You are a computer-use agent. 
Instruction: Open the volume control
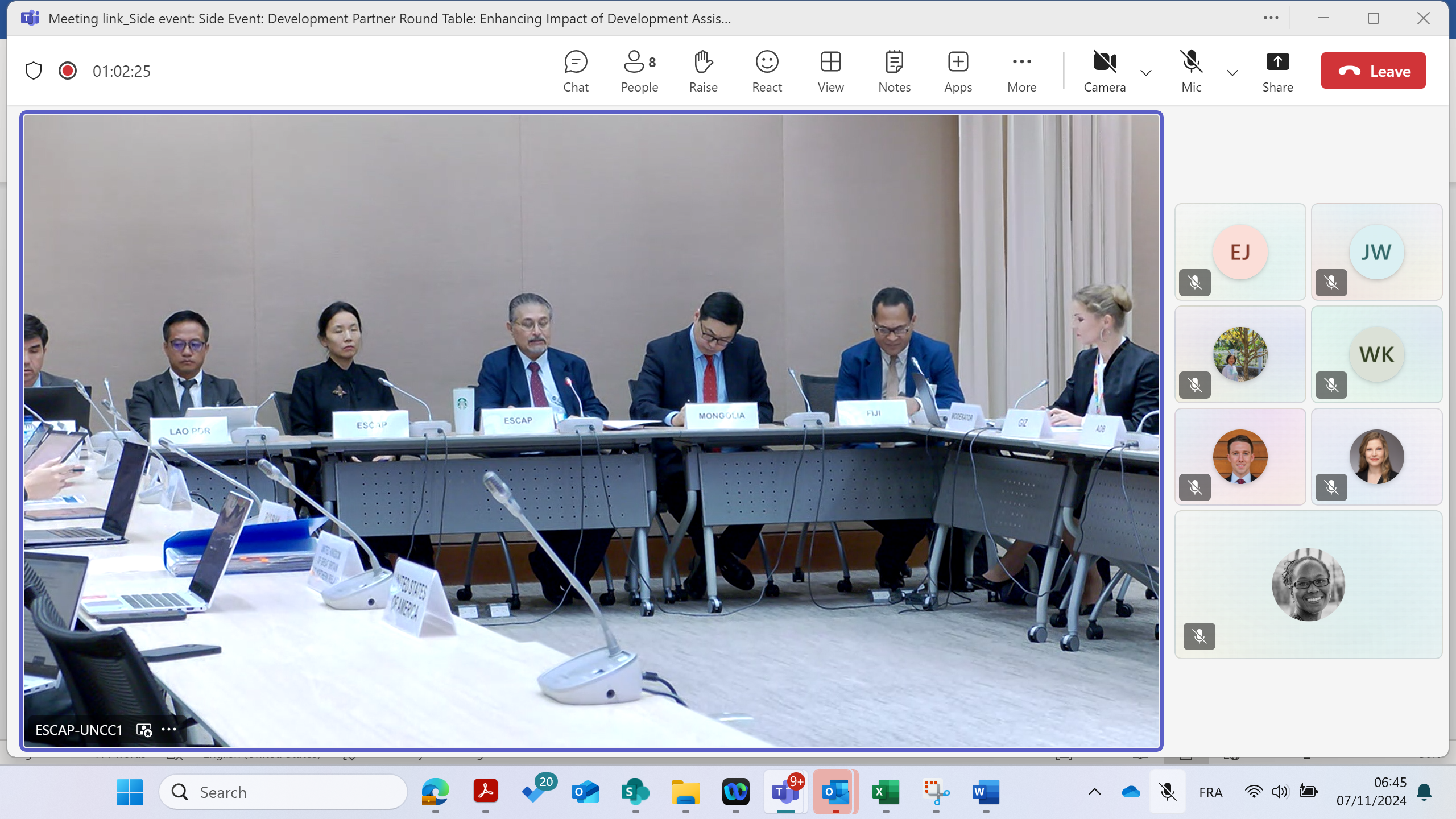pos(1280,792)
